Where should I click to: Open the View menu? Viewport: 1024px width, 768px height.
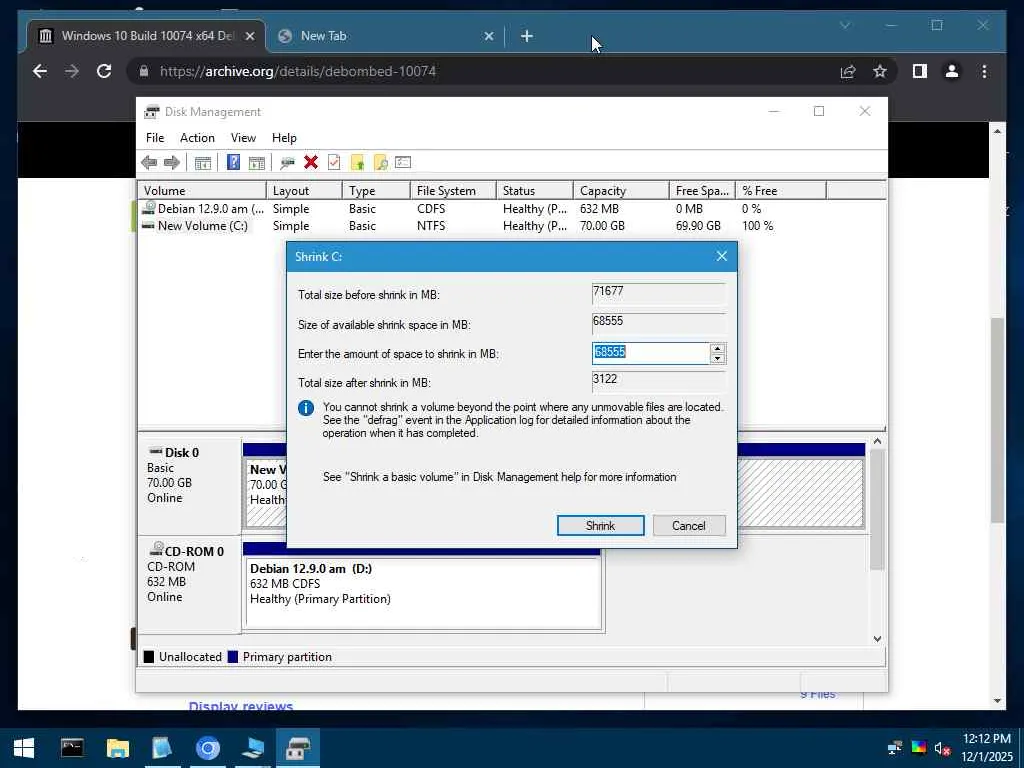(x=243, y=138)
